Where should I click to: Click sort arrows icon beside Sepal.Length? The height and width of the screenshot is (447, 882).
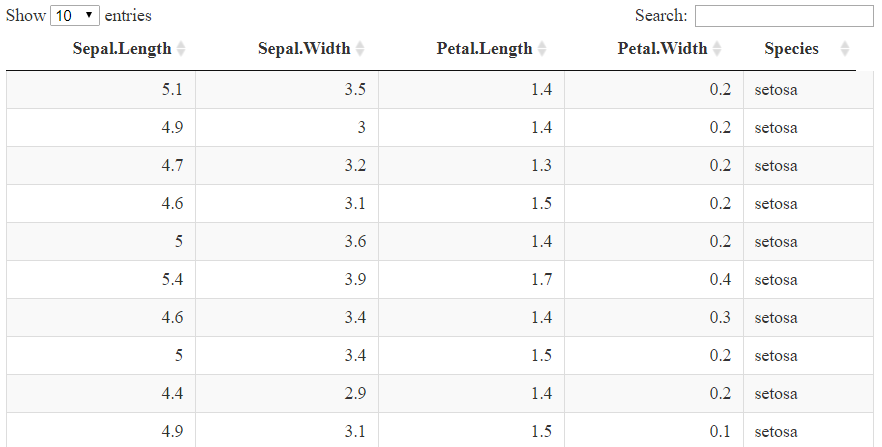181,49
